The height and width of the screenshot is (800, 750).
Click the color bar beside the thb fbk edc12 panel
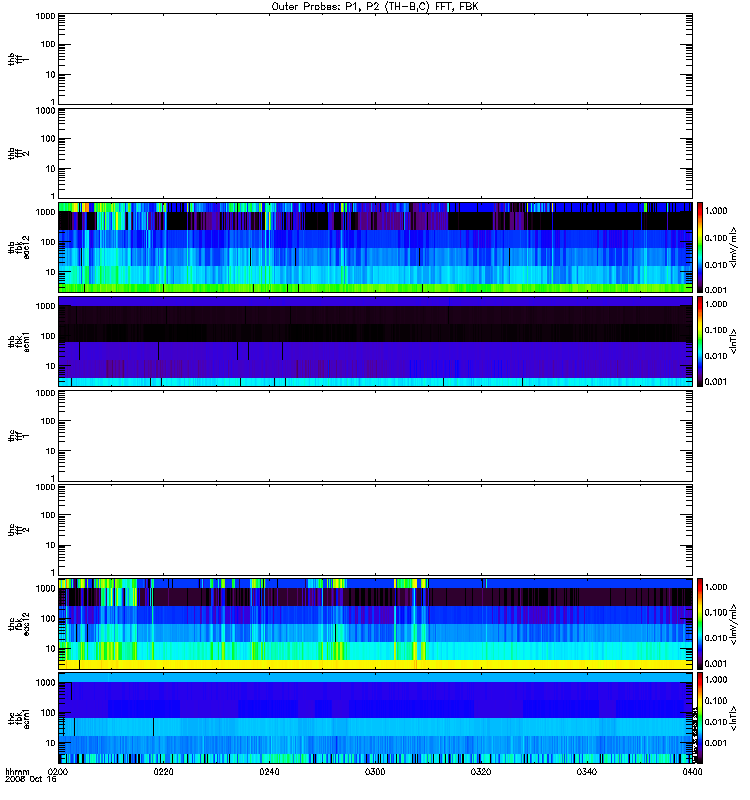[700, 247]
